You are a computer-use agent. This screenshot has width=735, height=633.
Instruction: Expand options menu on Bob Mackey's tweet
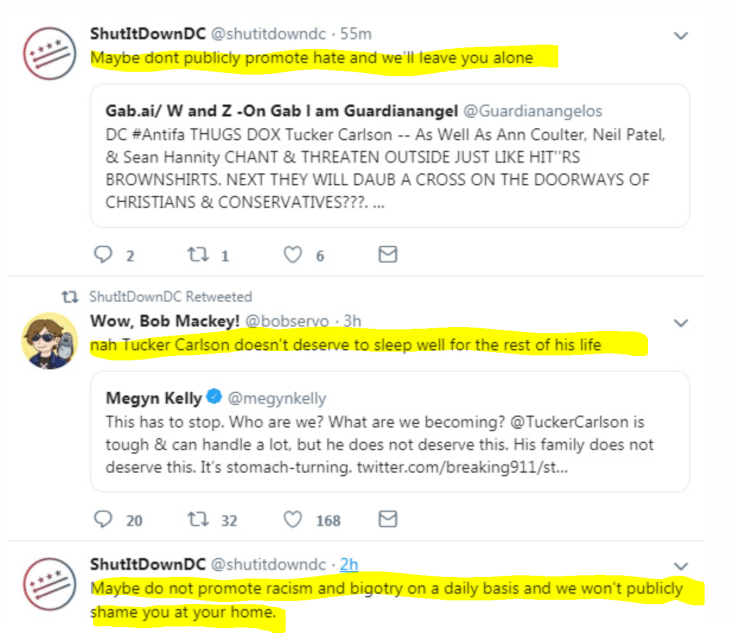click(x=681, y=323)
